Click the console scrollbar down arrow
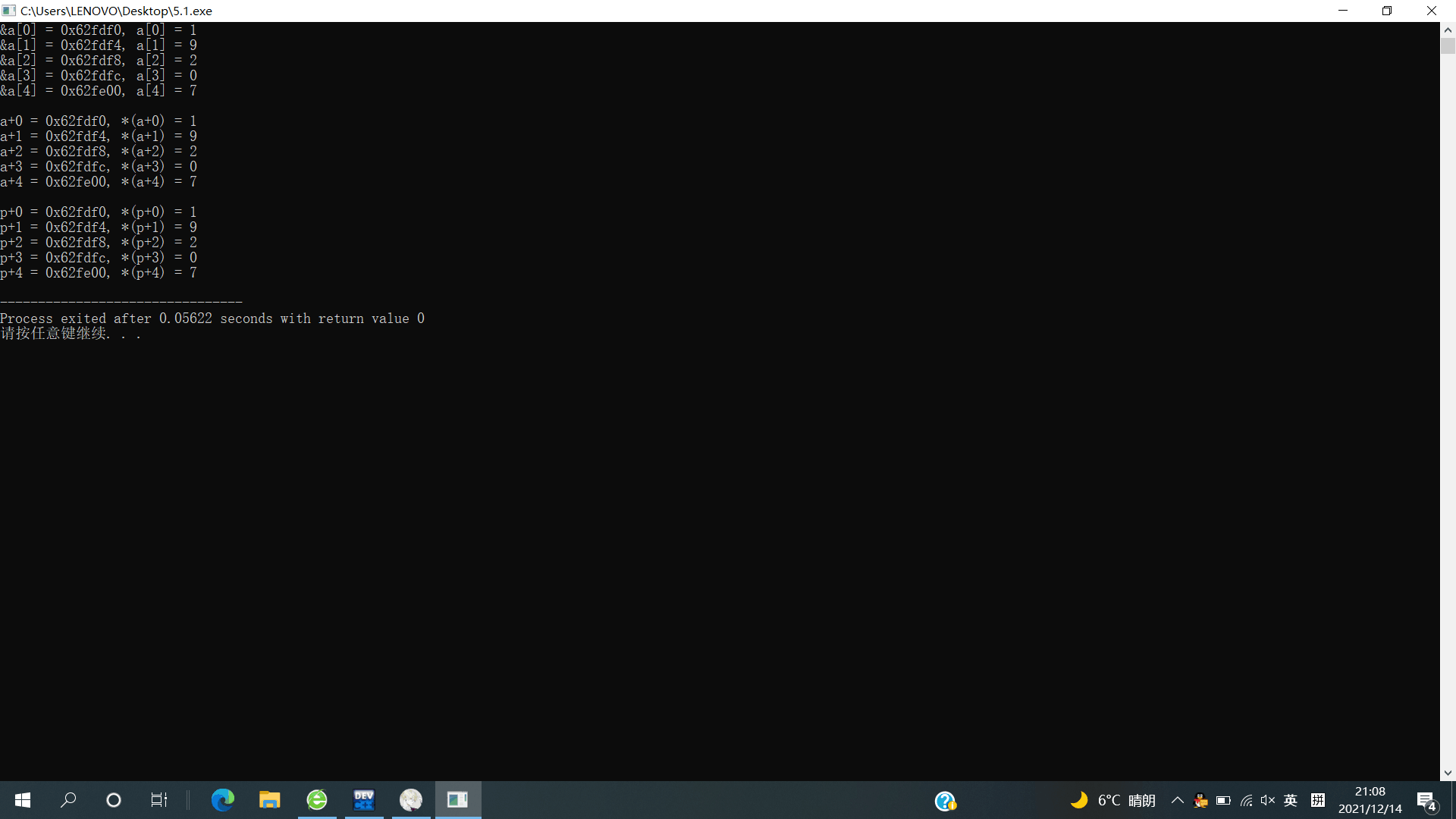Image resolution: width=1456 pixels, height=819 pixels. pos(1448,773)
